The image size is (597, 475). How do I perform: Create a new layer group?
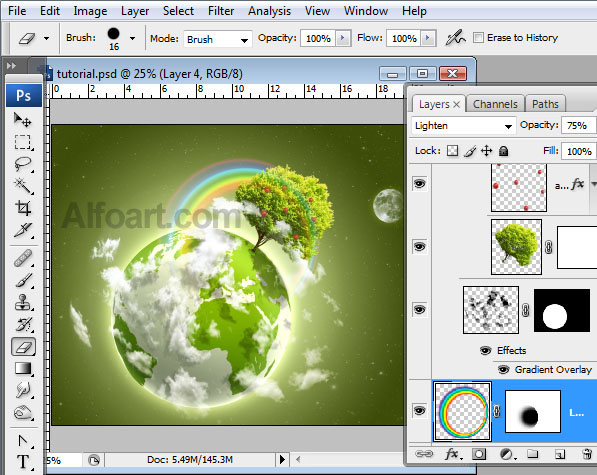(533, 454)
